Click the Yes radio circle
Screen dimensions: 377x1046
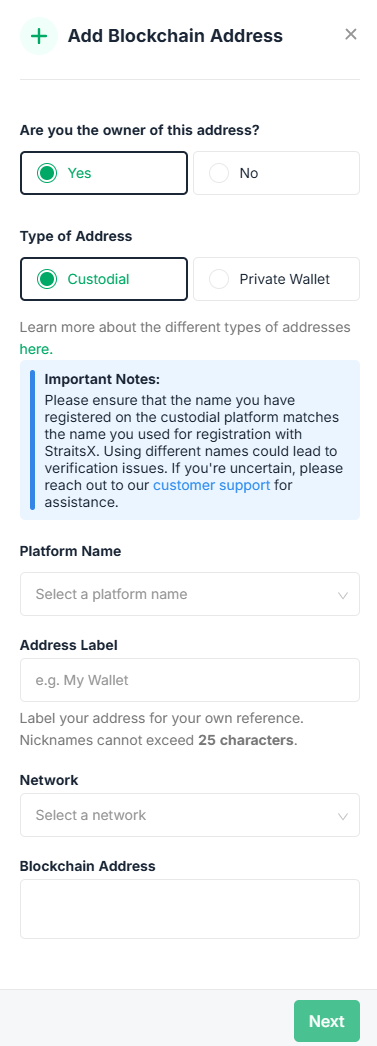pos(47,173)
